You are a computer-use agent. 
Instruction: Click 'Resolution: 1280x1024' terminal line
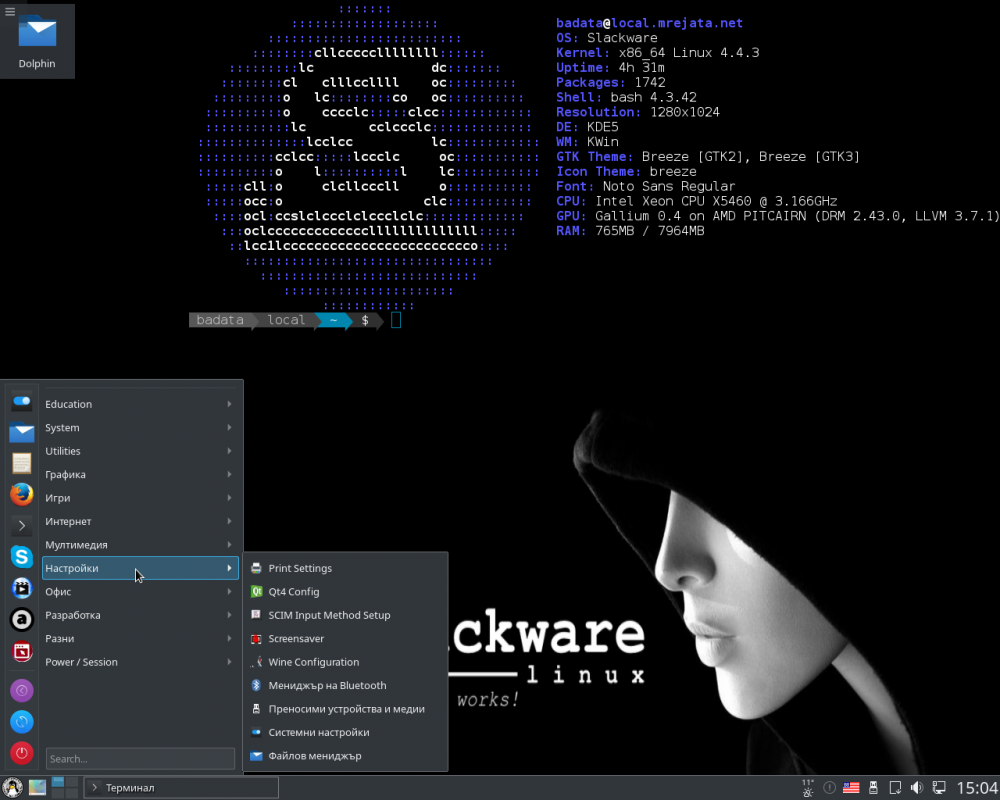(638, 112)
